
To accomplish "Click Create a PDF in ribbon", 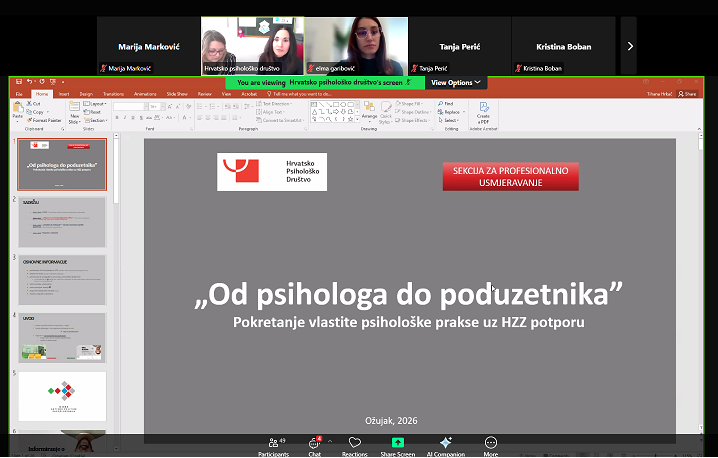I will coord(484,110).
